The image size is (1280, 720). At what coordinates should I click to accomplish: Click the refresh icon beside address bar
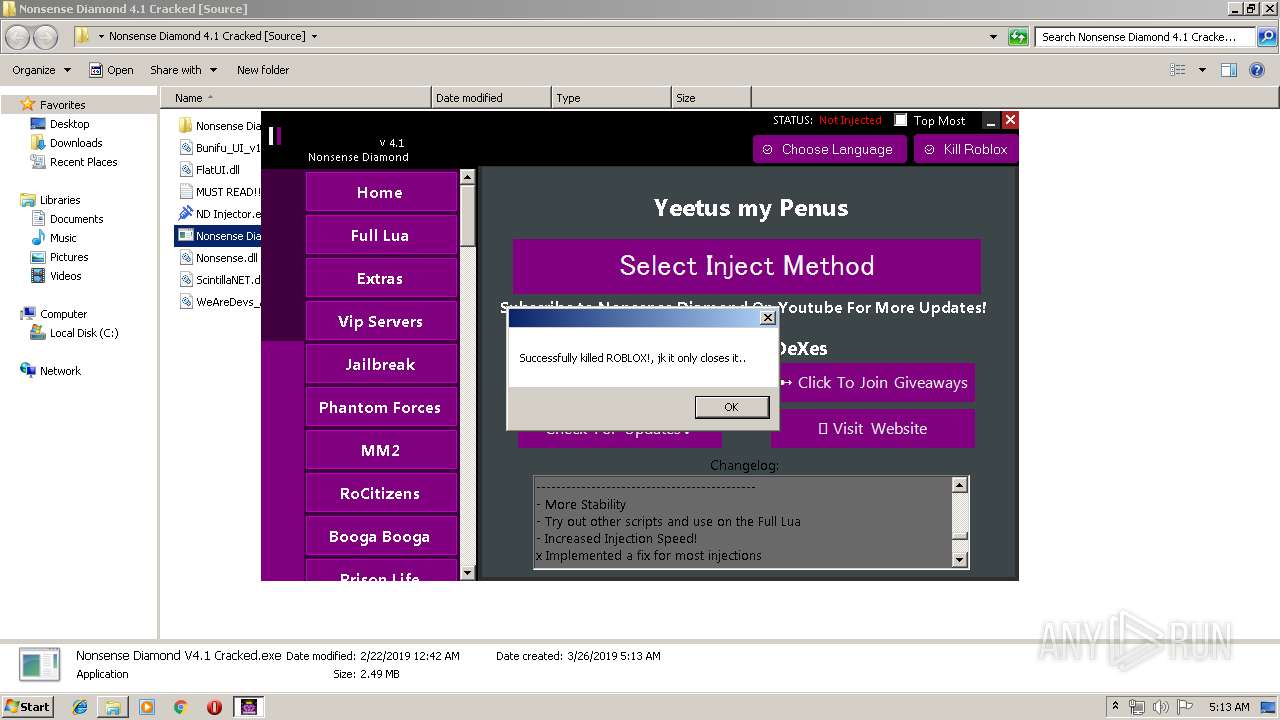click(x=1018, y=37)
